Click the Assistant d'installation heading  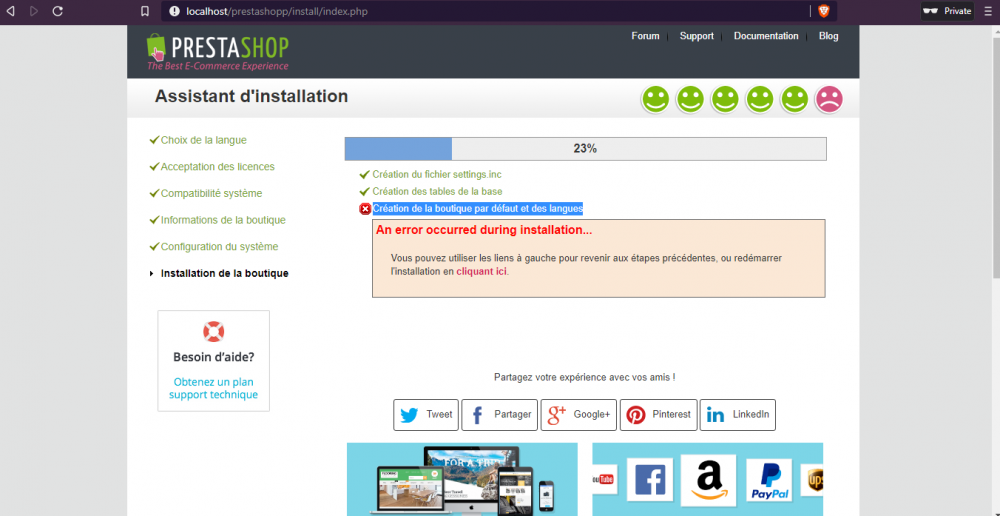pos(251,96)
